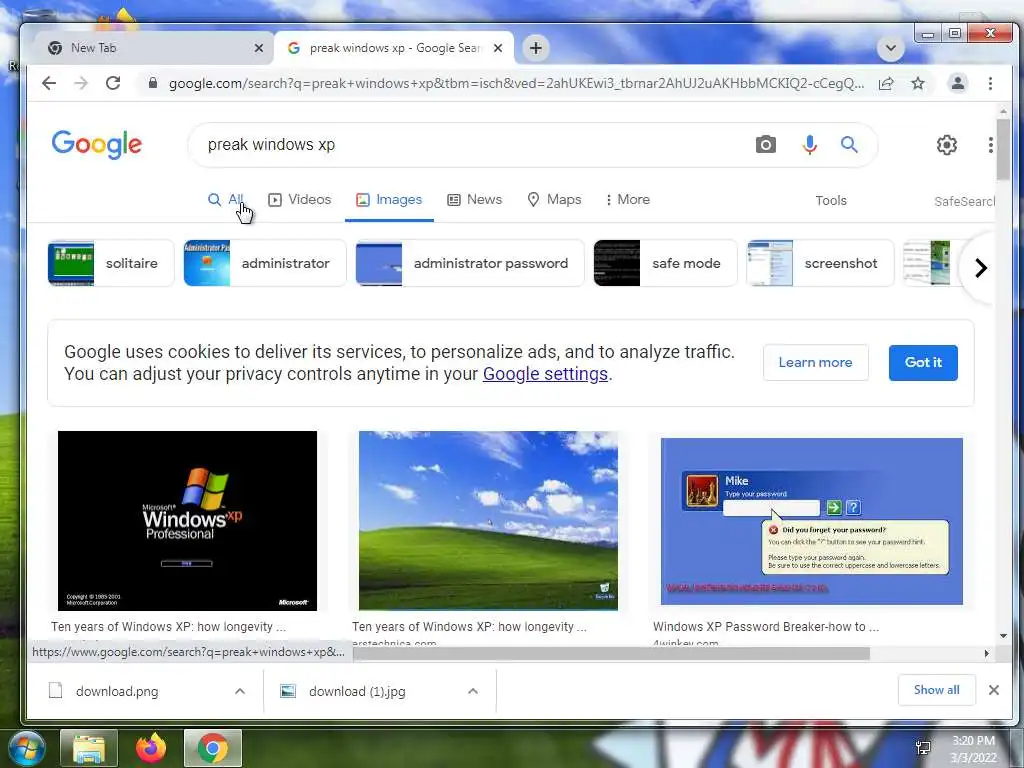
Task: Expand the tab search dropdown arrow
Action: point(890,48)
